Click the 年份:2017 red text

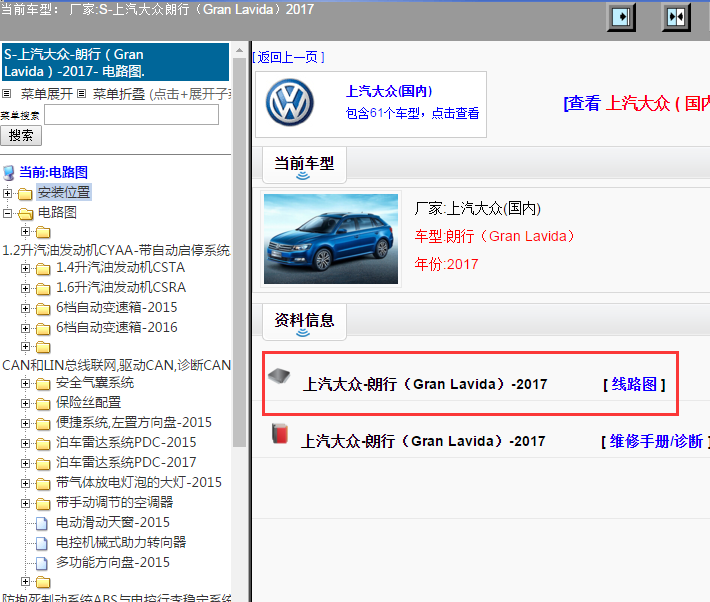click(446, 264)
